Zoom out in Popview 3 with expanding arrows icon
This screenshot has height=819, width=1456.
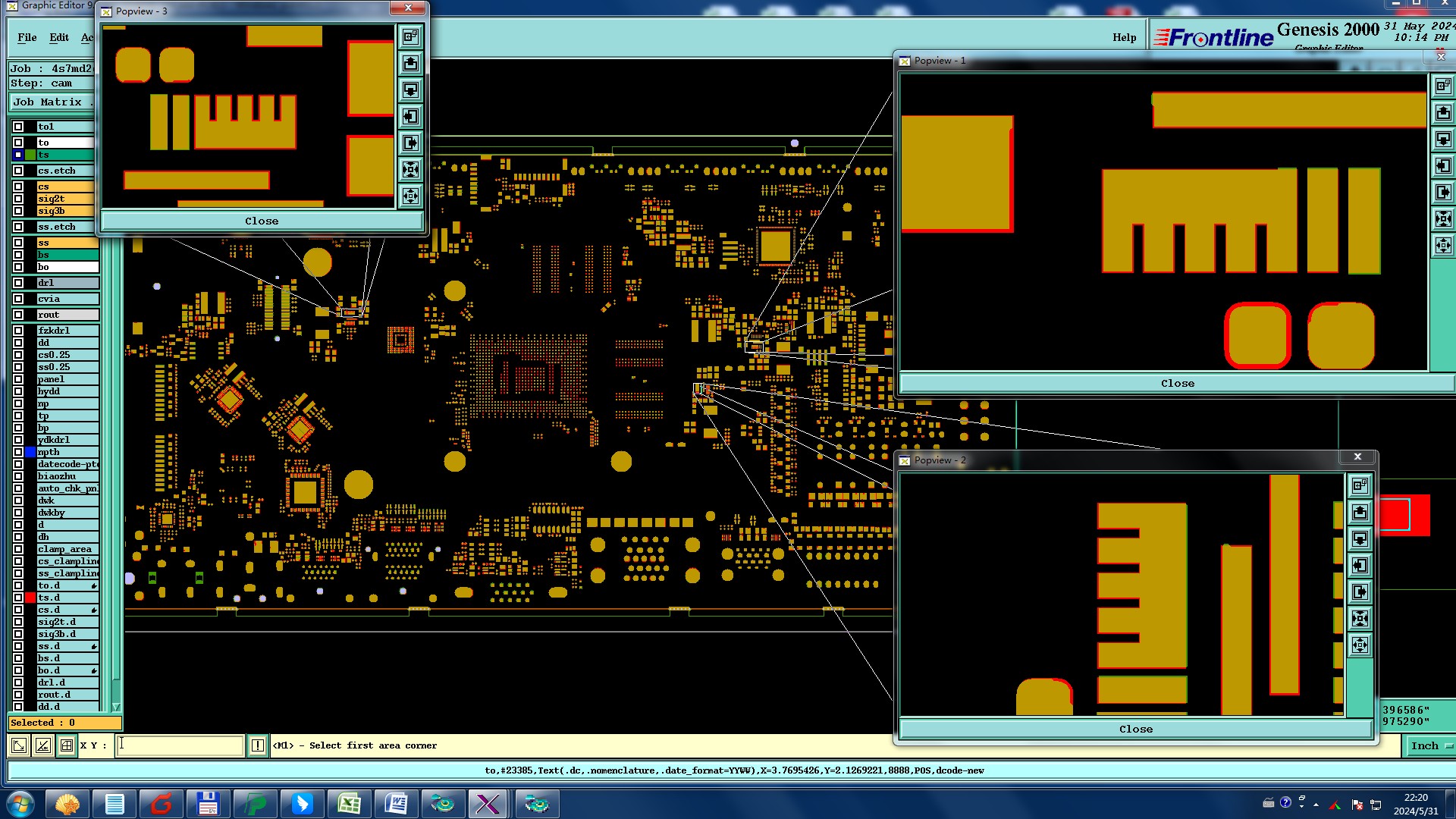pos(410,196)
